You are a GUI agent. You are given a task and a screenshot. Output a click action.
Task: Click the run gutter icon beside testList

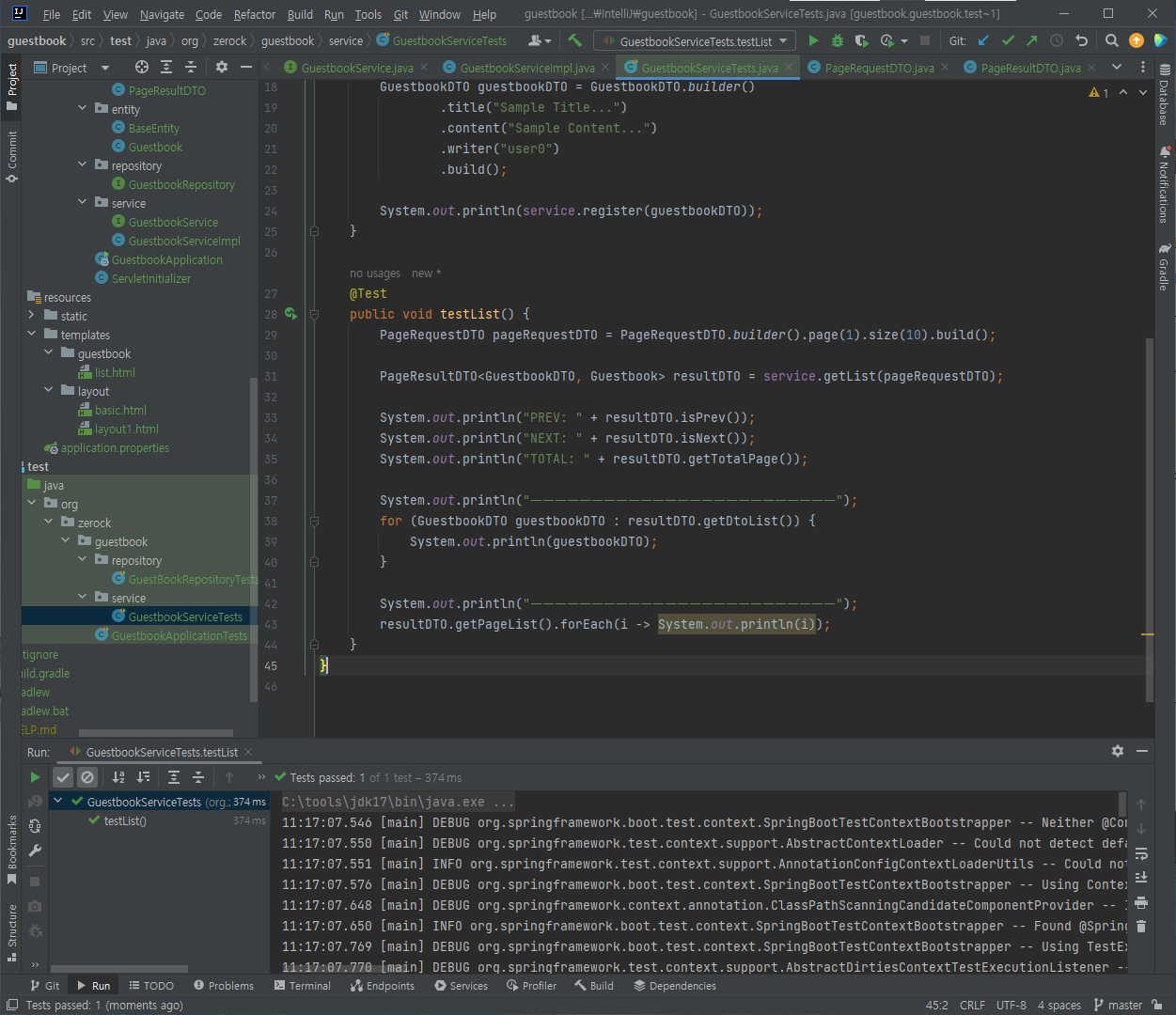291,314
